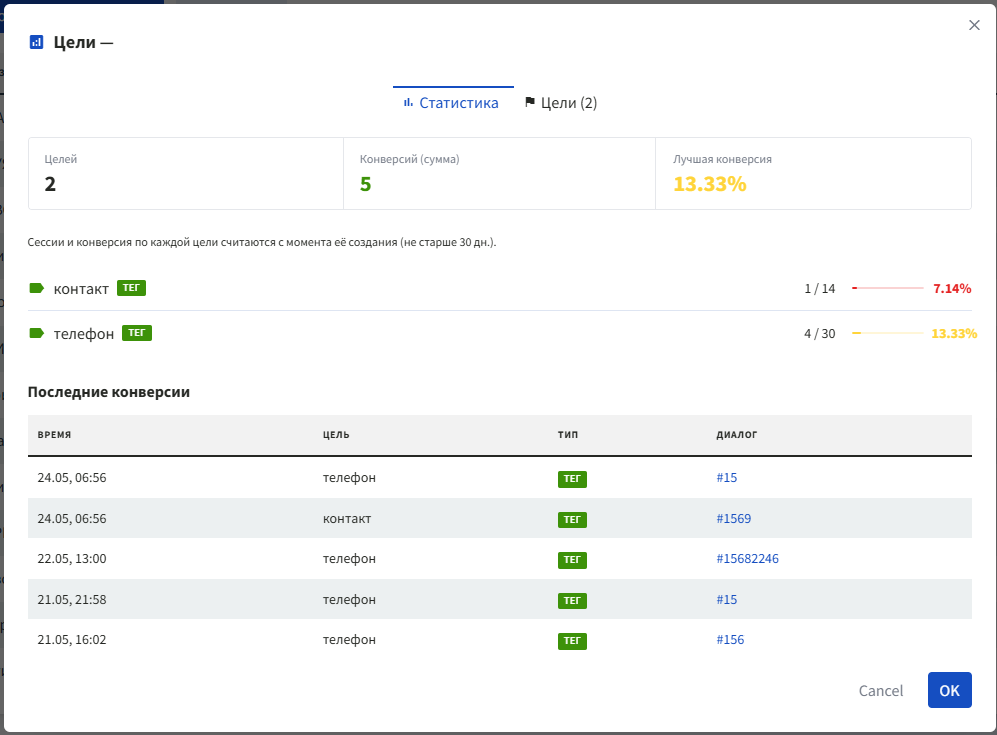Click the yellow 13.33% conversion progress bar

click(x=888, y=333)
